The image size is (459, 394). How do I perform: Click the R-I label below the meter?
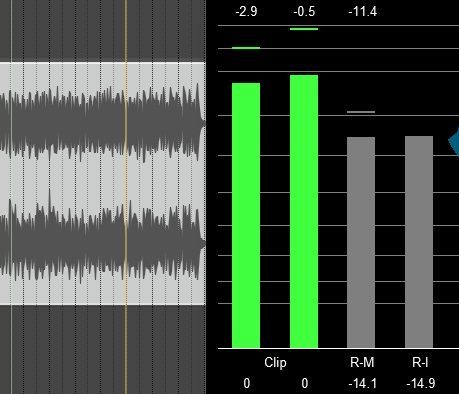(x=420, y=362)
